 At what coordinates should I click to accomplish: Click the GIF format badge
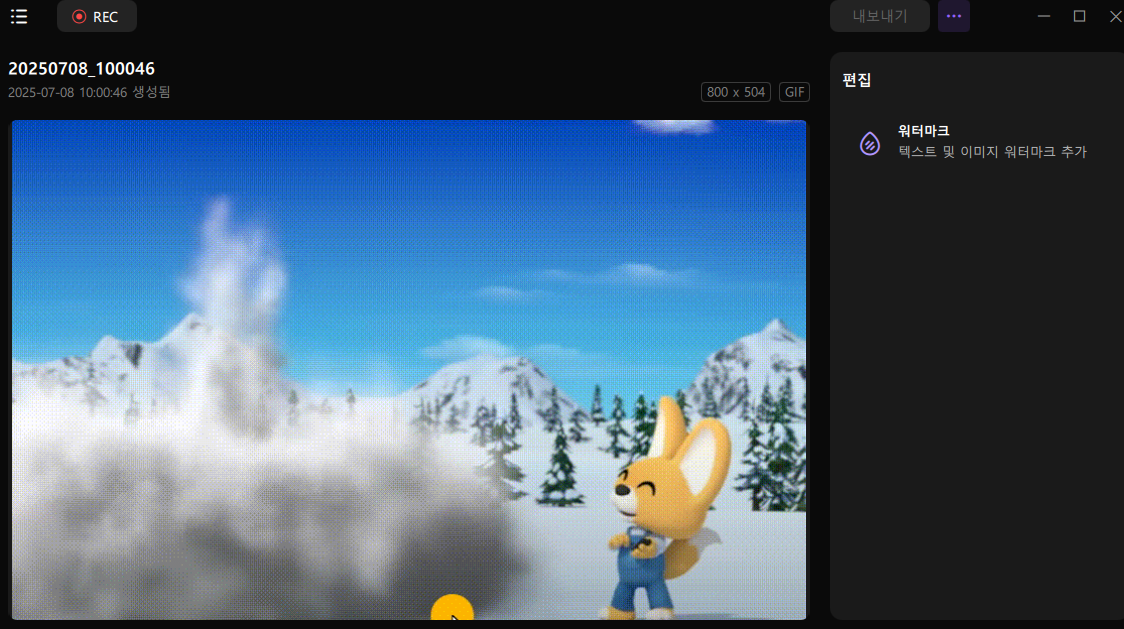pyautogui.click(x=794, y=92)
